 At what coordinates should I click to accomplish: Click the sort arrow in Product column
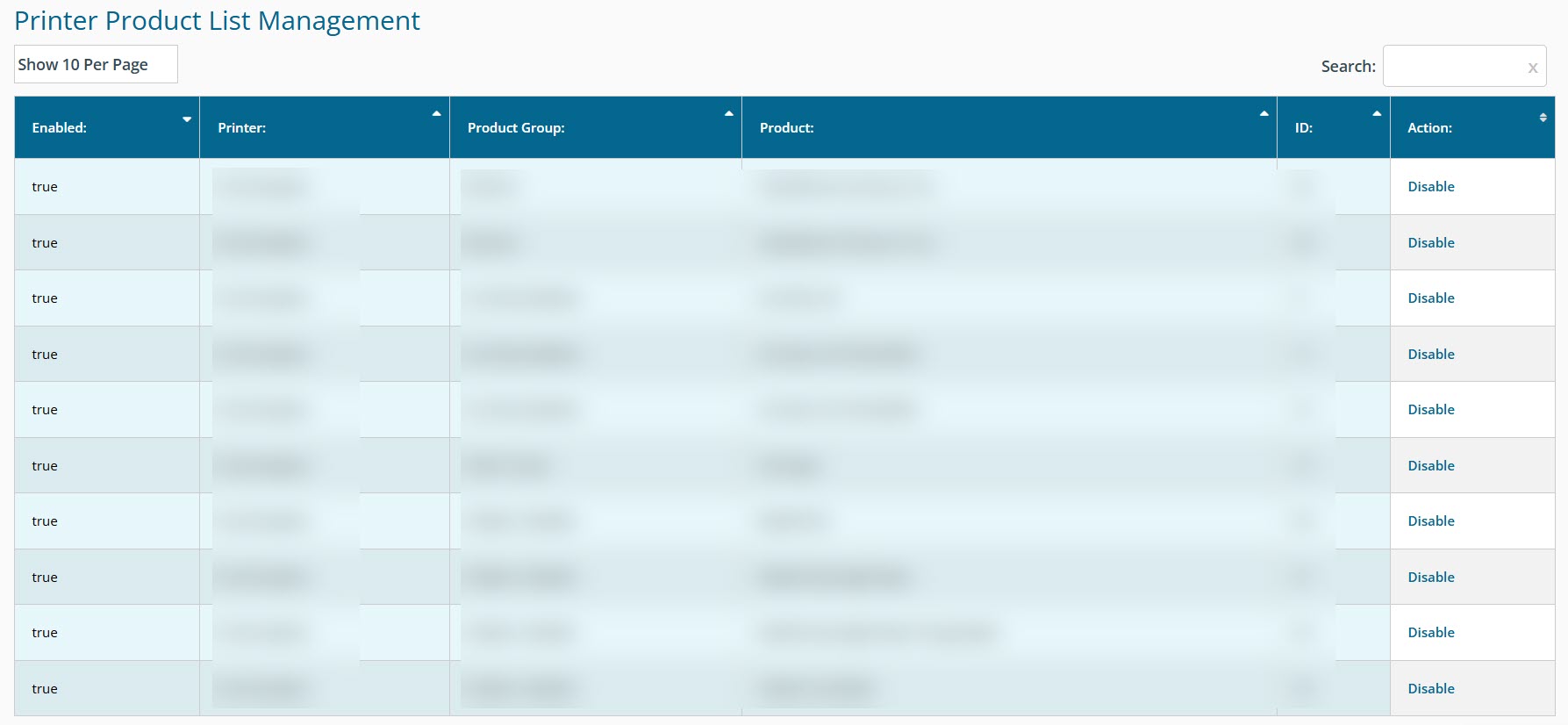click(1264, 114)
